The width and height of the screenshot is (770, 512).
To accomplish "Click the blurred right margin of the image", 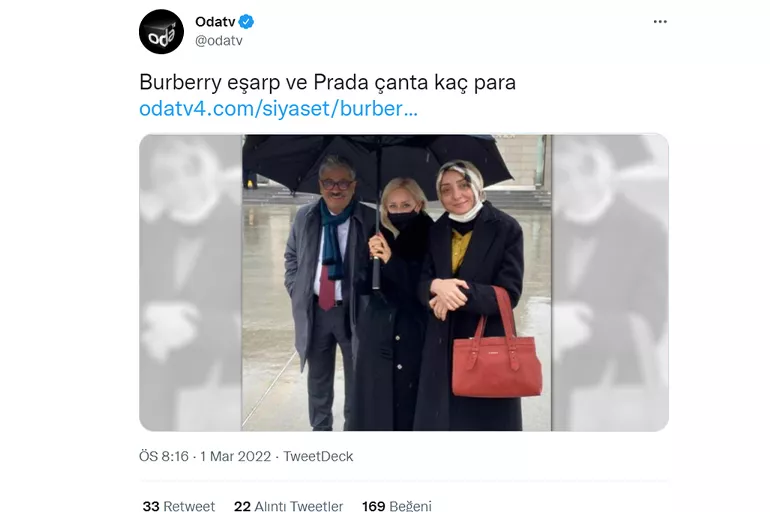I will (x=610, y=283).
